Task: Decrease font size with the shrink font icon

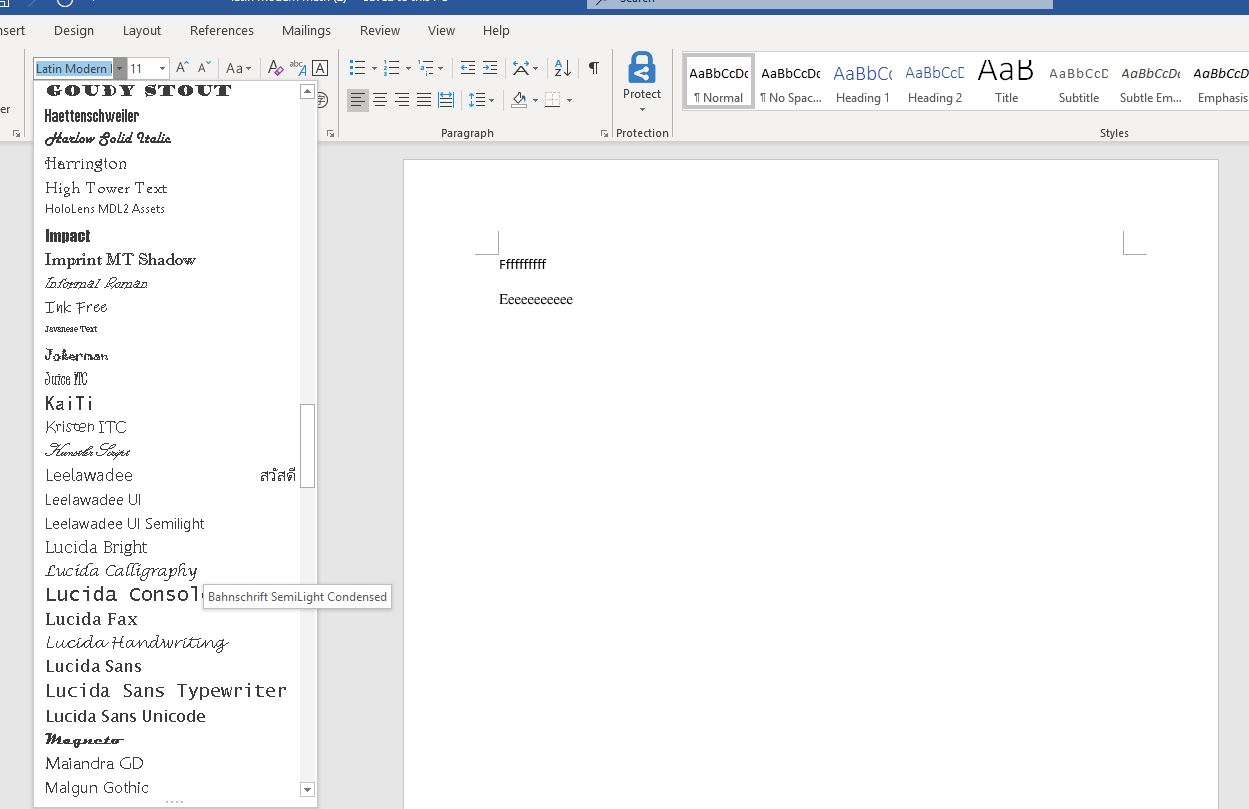Action: pyautogui.click(x=204, y=68)
